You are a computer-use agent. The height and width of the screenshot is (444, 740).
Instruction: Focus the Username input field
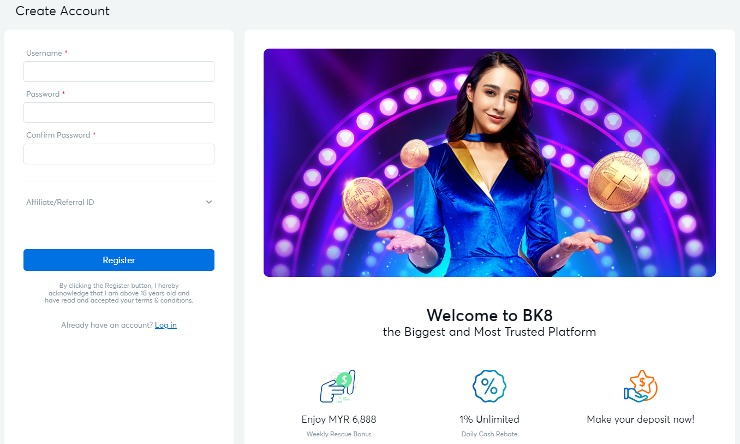(x=119, y=72)
